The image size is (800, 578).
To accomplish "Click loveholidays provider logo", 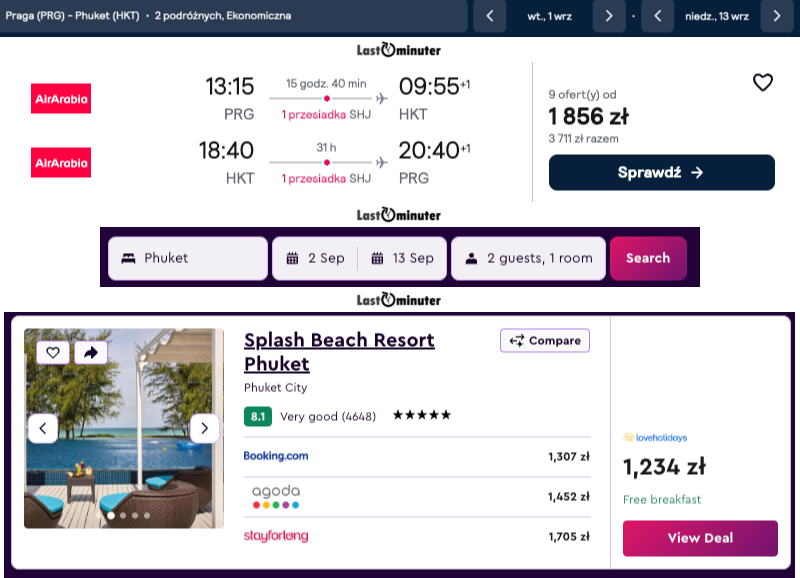I will pyautogui.click(x=655, y=437).
